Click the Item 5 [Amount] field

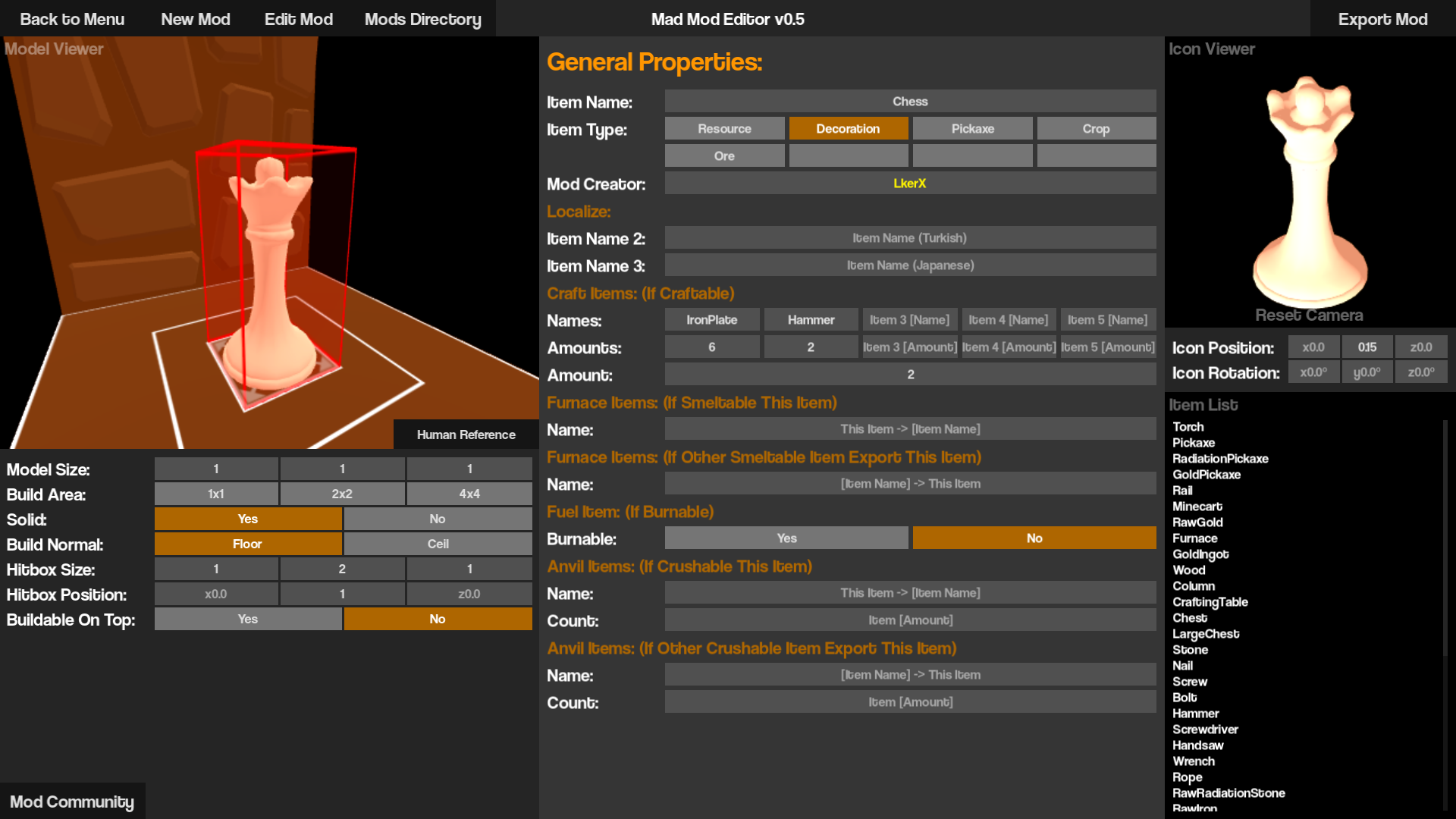pos(1108,347)
